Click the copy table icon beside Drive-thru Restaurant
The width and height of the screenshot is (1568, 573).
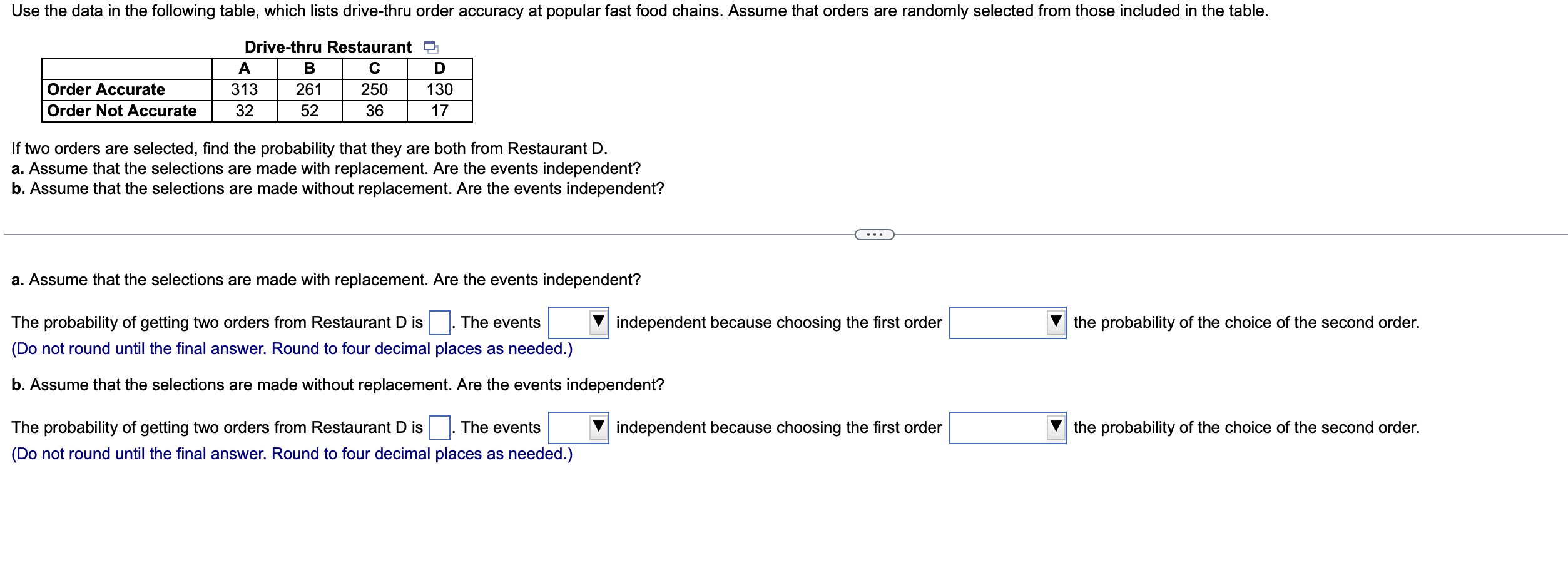pyautogui.click(x=432, y=46)
